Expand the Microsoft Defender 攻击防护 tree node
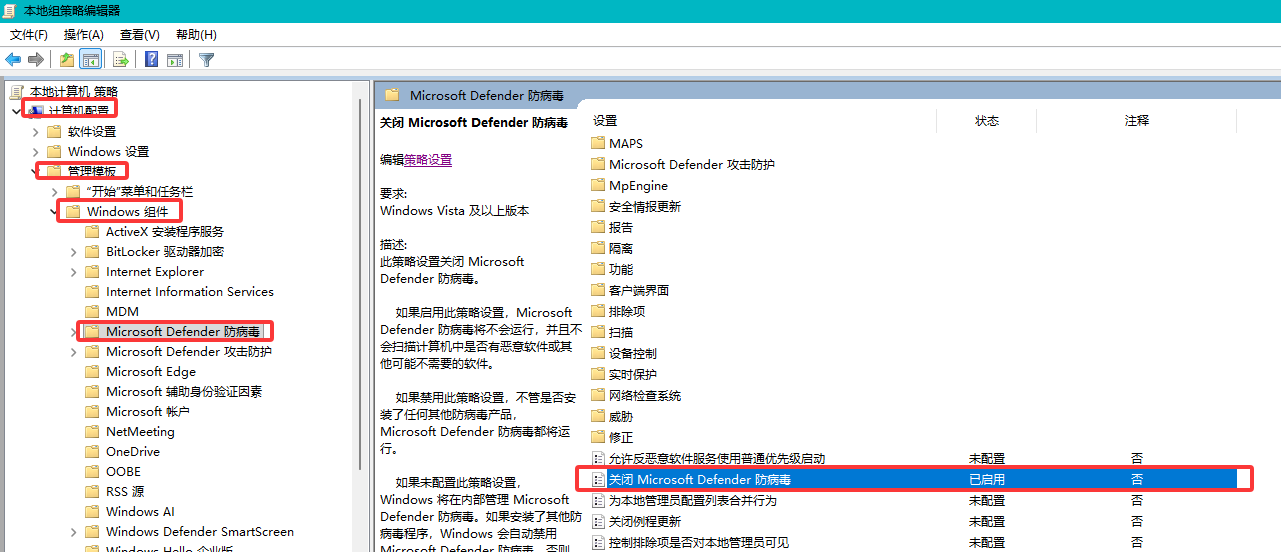 74,351
